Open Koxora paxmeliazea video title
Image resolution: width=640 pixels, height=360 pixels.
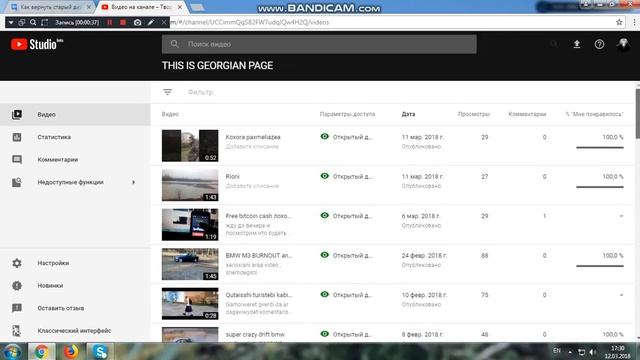coord(253,137)
